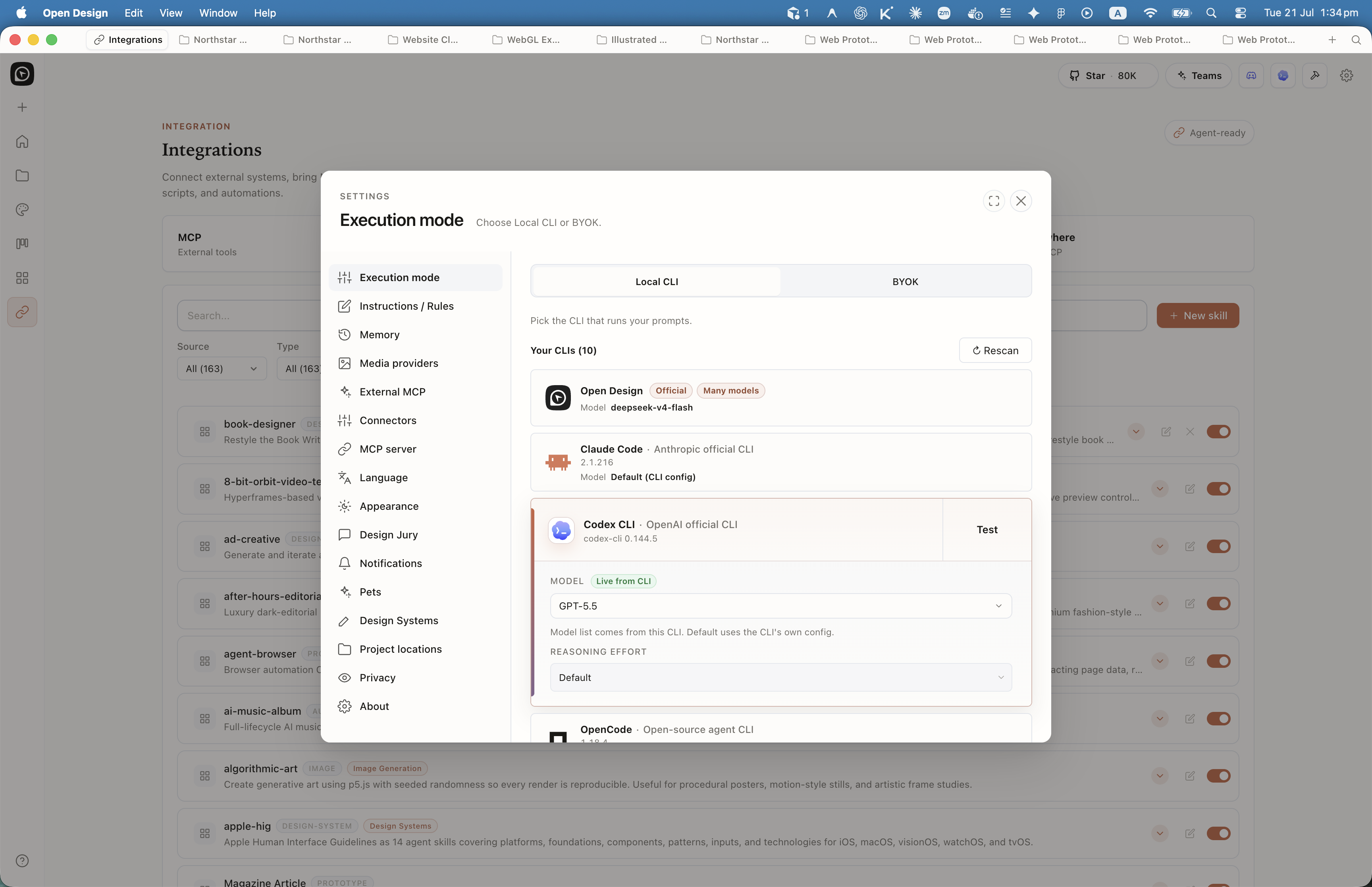Toggle the apple-hig skill switch
Viewport: 1372px width, 887px height.
pyautogui.click(x=1218, y=833)
